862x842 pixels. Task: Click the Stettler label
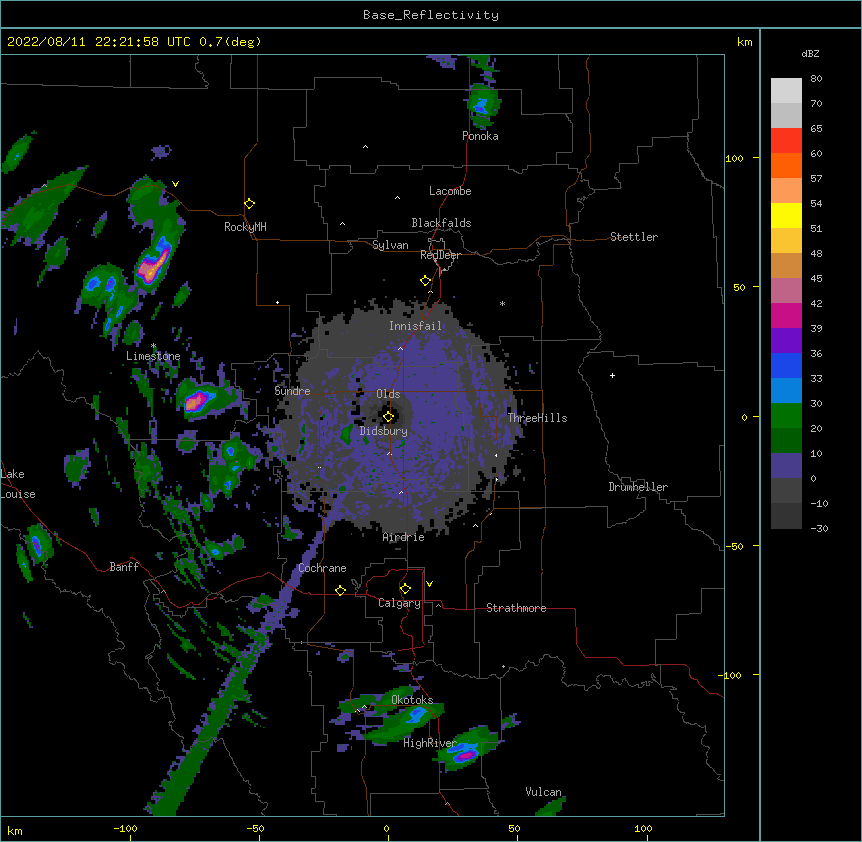click(633, 237)
